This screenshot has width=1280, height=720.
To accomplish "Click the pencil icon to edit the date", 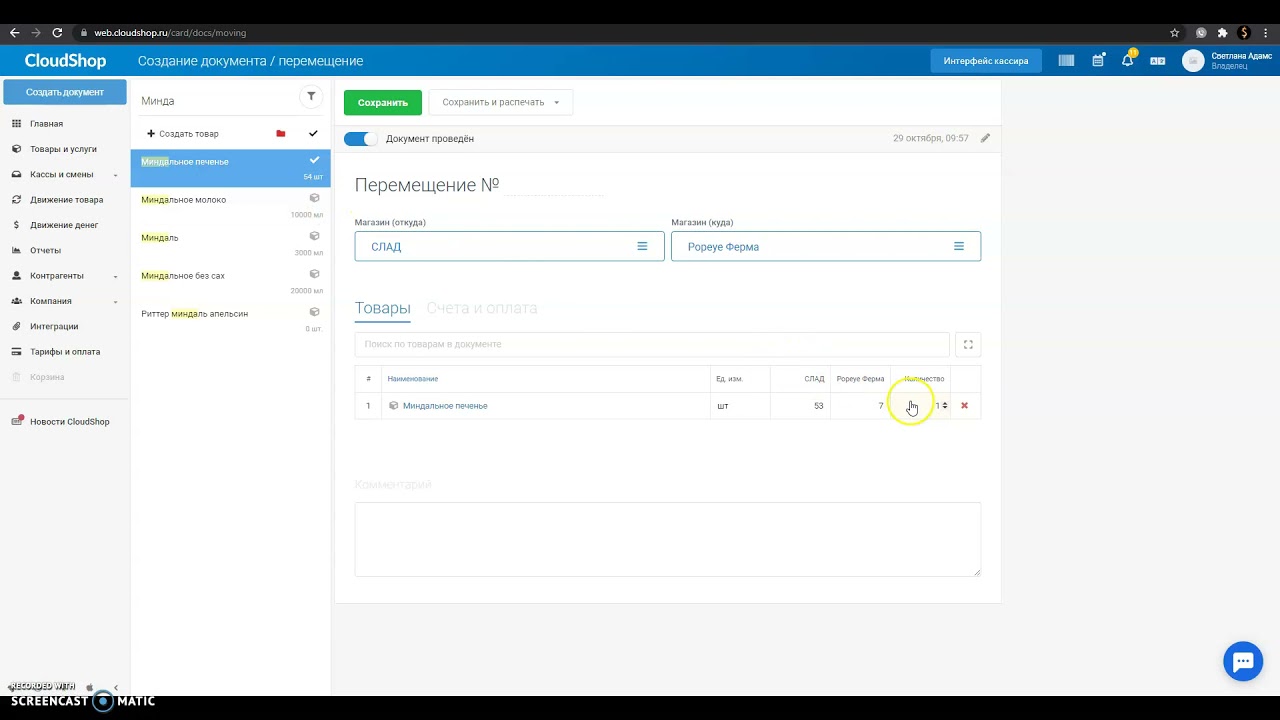I will pos(985,138).
